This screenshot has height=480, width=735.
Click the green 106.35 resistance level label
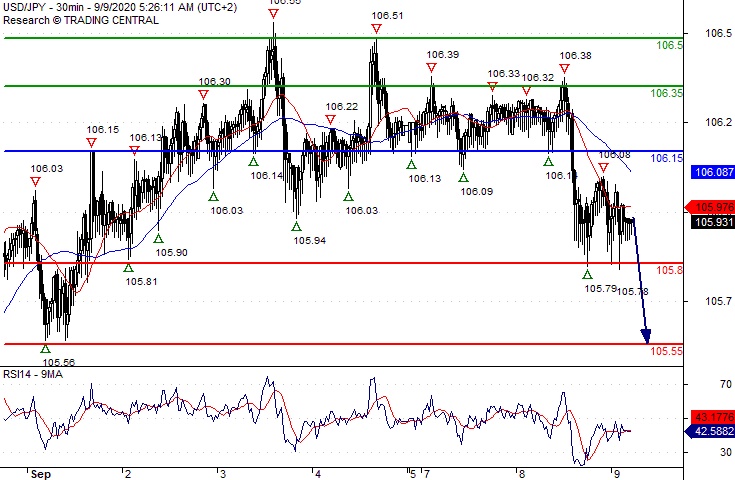[x=666, y=93]
